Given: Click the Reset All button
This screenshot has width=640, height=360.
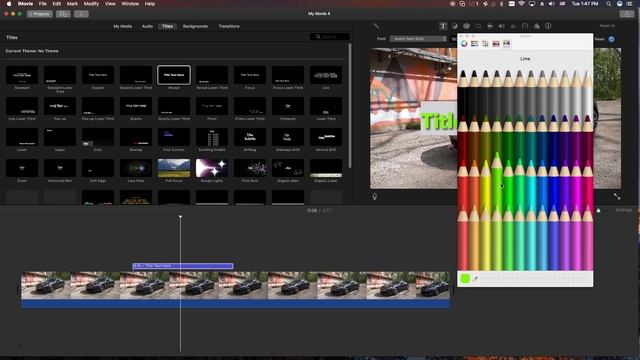Looking at the screenshot, I should pyautogui.click(x=607, y=26).
